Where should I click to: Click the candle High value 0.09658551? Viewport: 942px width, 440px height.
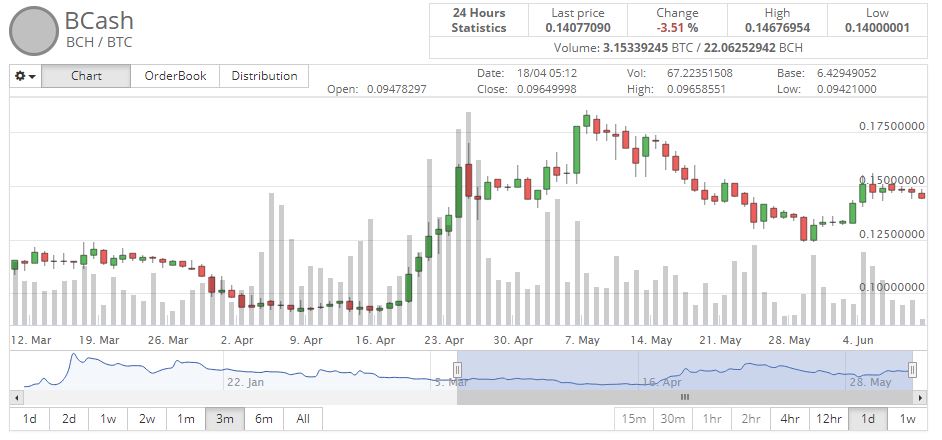pos(696,89)
